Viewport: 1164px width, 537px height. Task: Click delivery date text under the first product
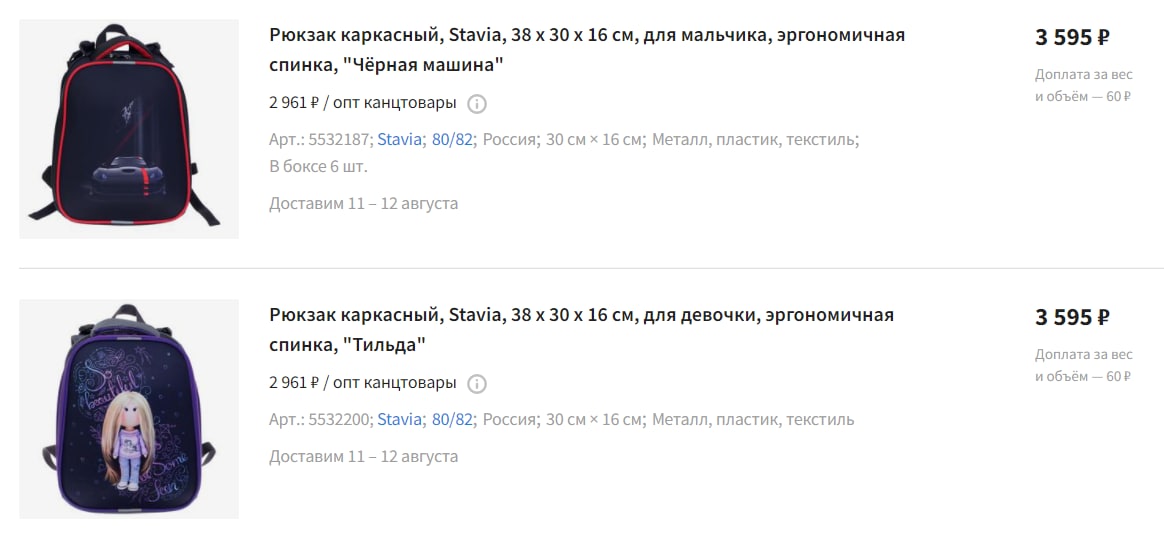[x=364, y=204]
